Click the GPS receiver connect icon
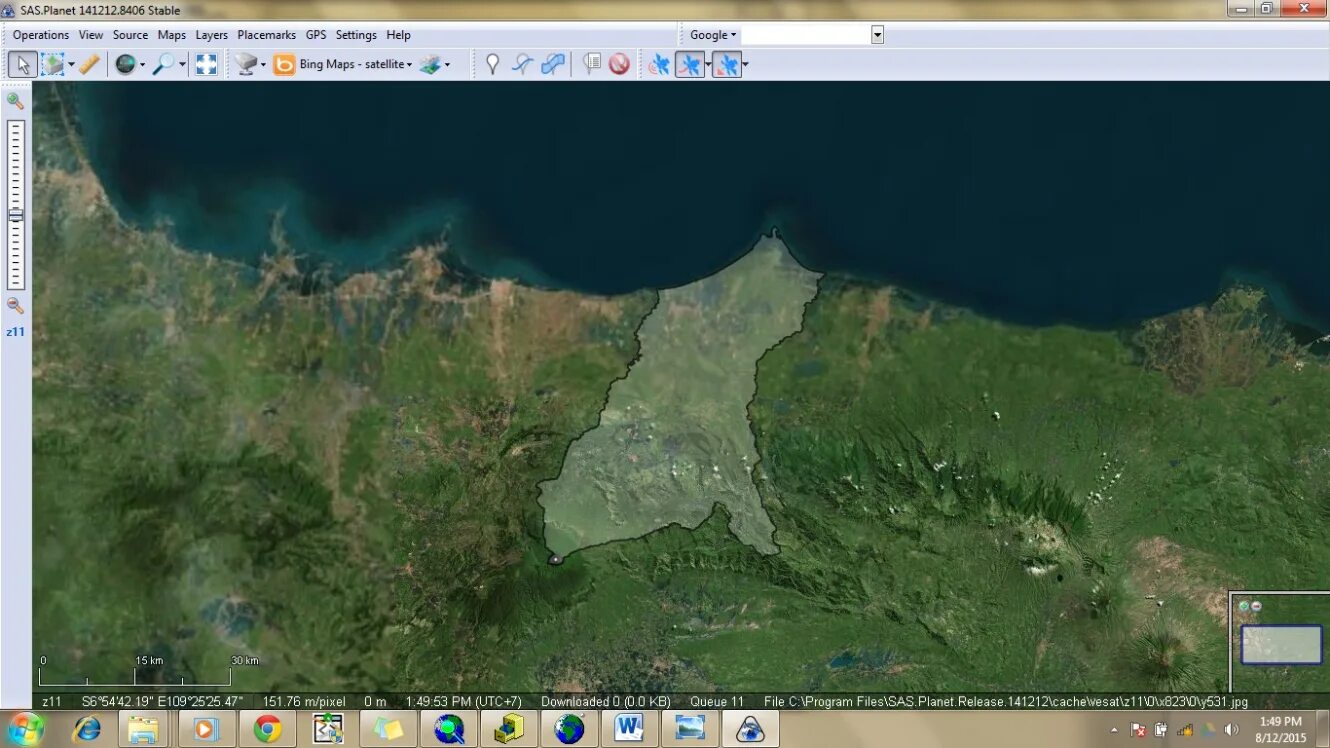This screenshot has width=1330, height=748. pos(658,64)
